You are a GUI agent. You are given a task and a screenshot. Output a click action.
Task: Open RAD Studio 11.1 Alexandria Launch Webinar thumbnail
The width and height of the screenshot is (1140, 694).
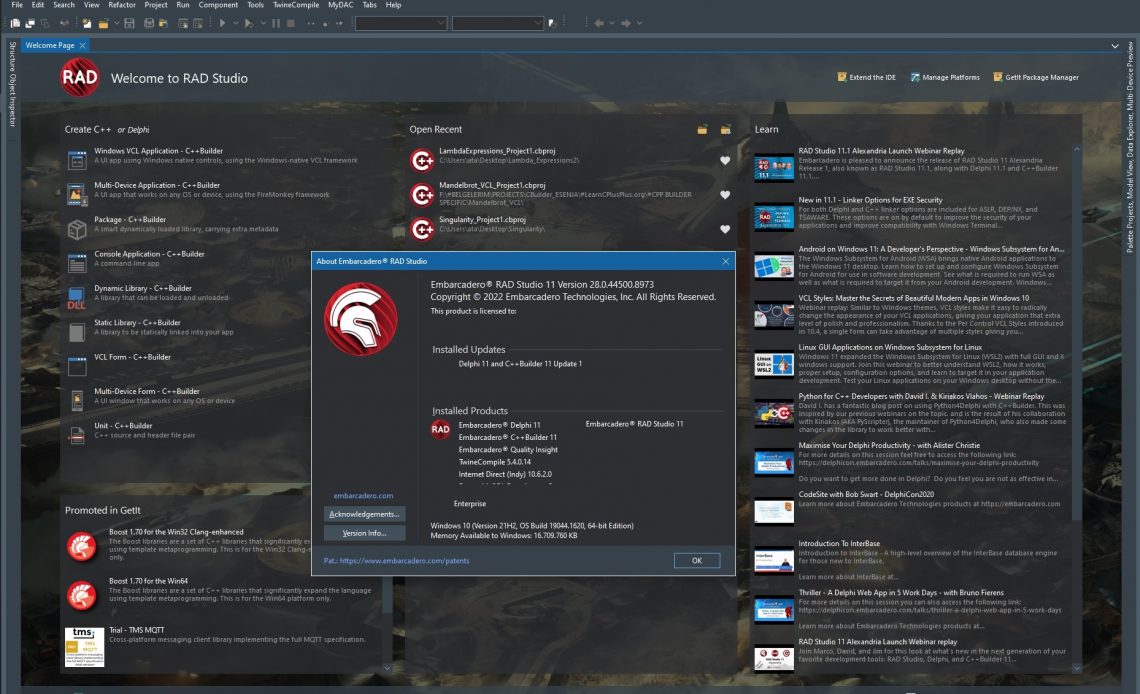(x=774, y=167)
